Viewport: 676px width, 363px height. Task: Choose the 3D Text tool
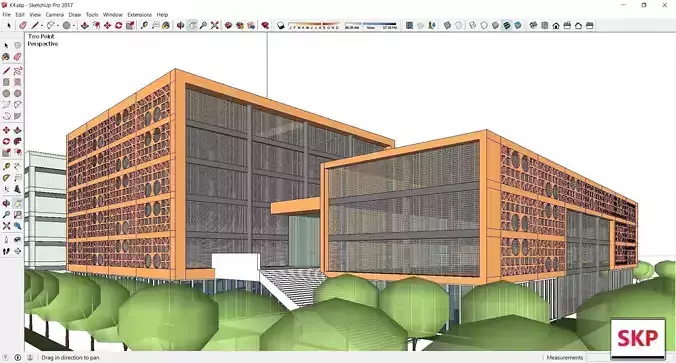click(x=17, y=189)
